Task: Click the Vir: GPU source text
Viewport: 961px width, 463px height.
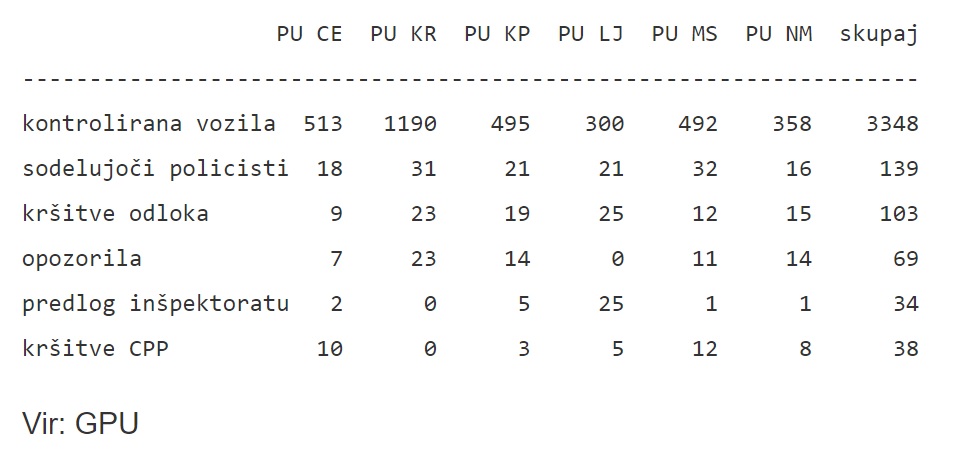Action: tap(80, 423)
